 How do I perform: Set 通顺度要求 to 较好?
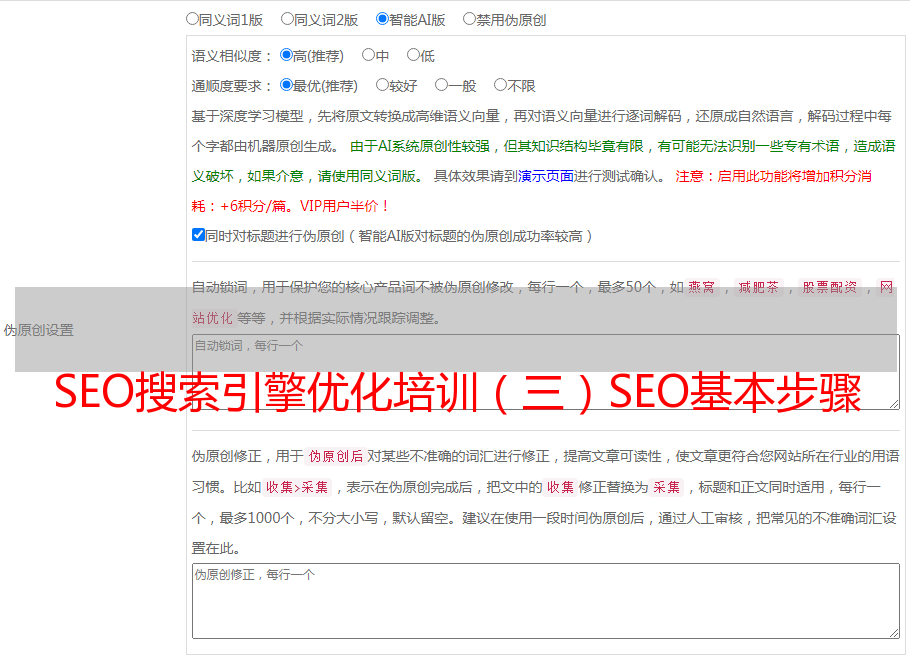(382, 85)
